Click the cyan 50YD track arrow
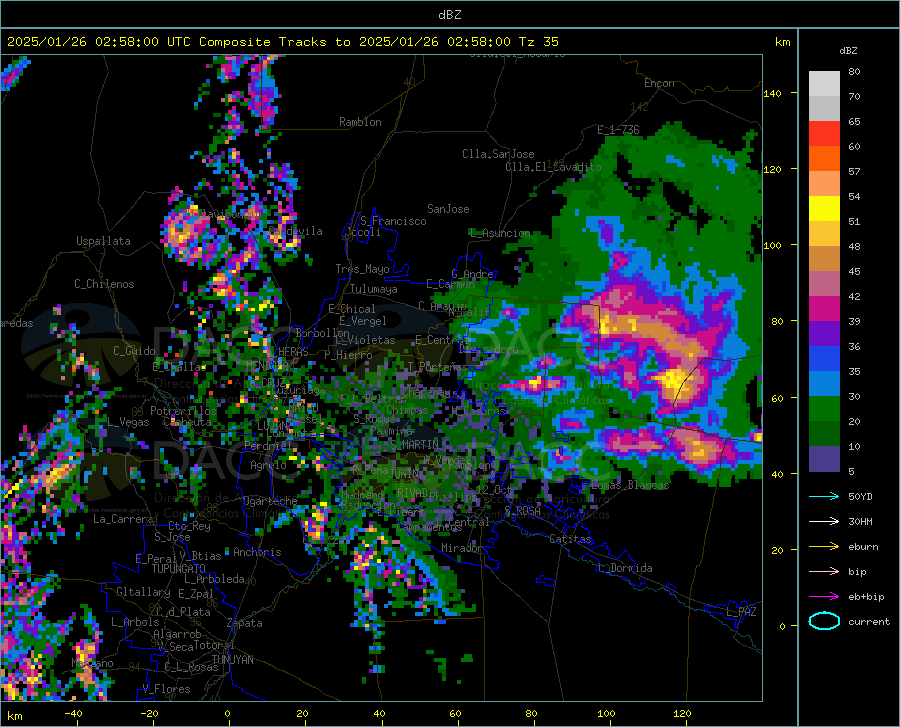The width and height of the screenshot is (900, 727). (x=824, y=496)
